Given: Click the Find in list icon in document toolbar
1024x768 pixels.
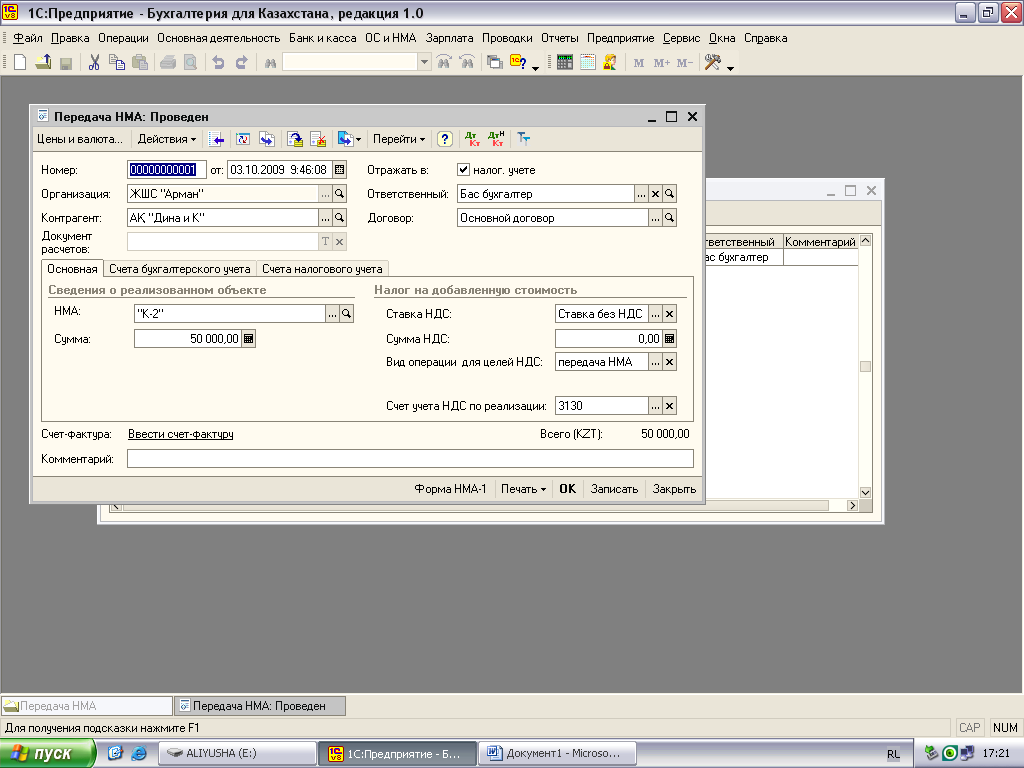Looking at the screenshot, I should click(217, 139).
